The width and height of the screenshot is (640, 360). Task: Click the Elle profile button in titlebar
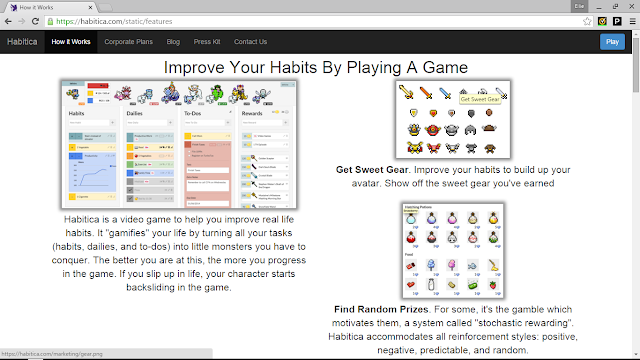pyautogui.click(x=579, y=6)
